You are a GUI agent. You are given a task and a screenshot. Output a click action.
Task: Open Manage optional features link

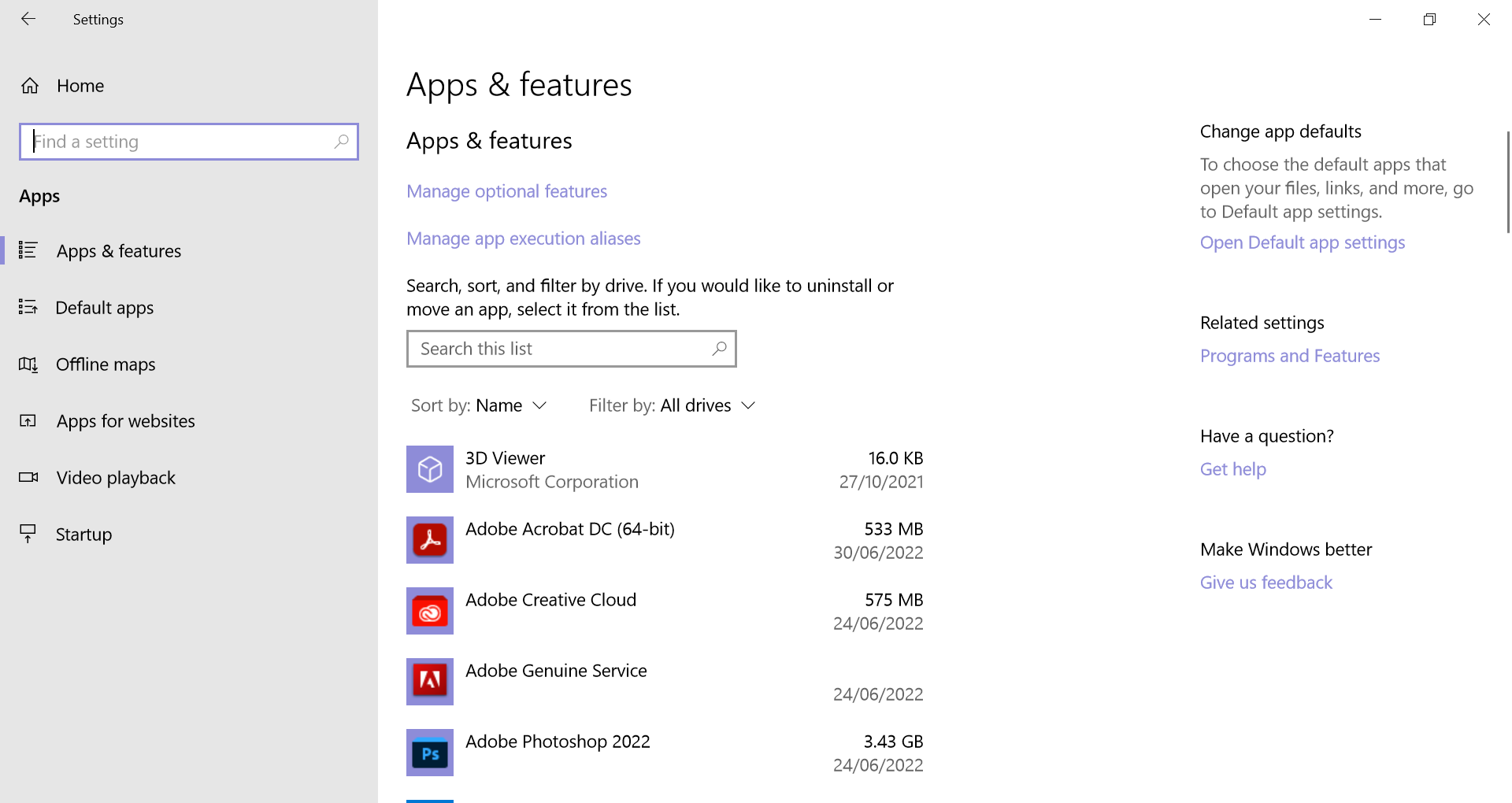tap(506, 191)
